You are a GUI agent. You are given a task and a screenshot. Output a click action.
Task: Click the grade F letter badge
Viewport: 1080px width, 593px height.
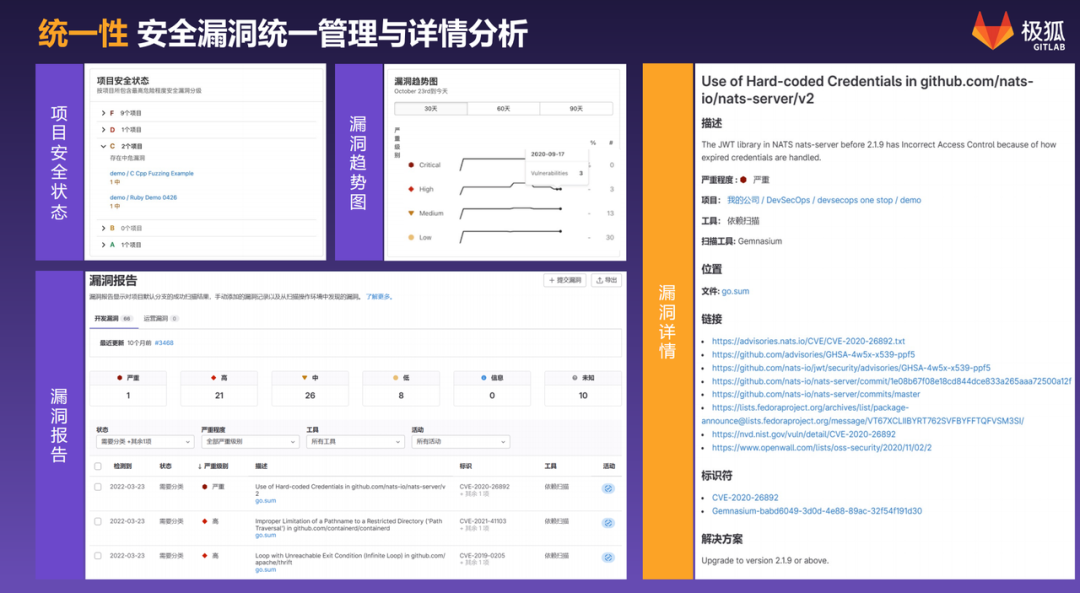[x=112, y=113]
